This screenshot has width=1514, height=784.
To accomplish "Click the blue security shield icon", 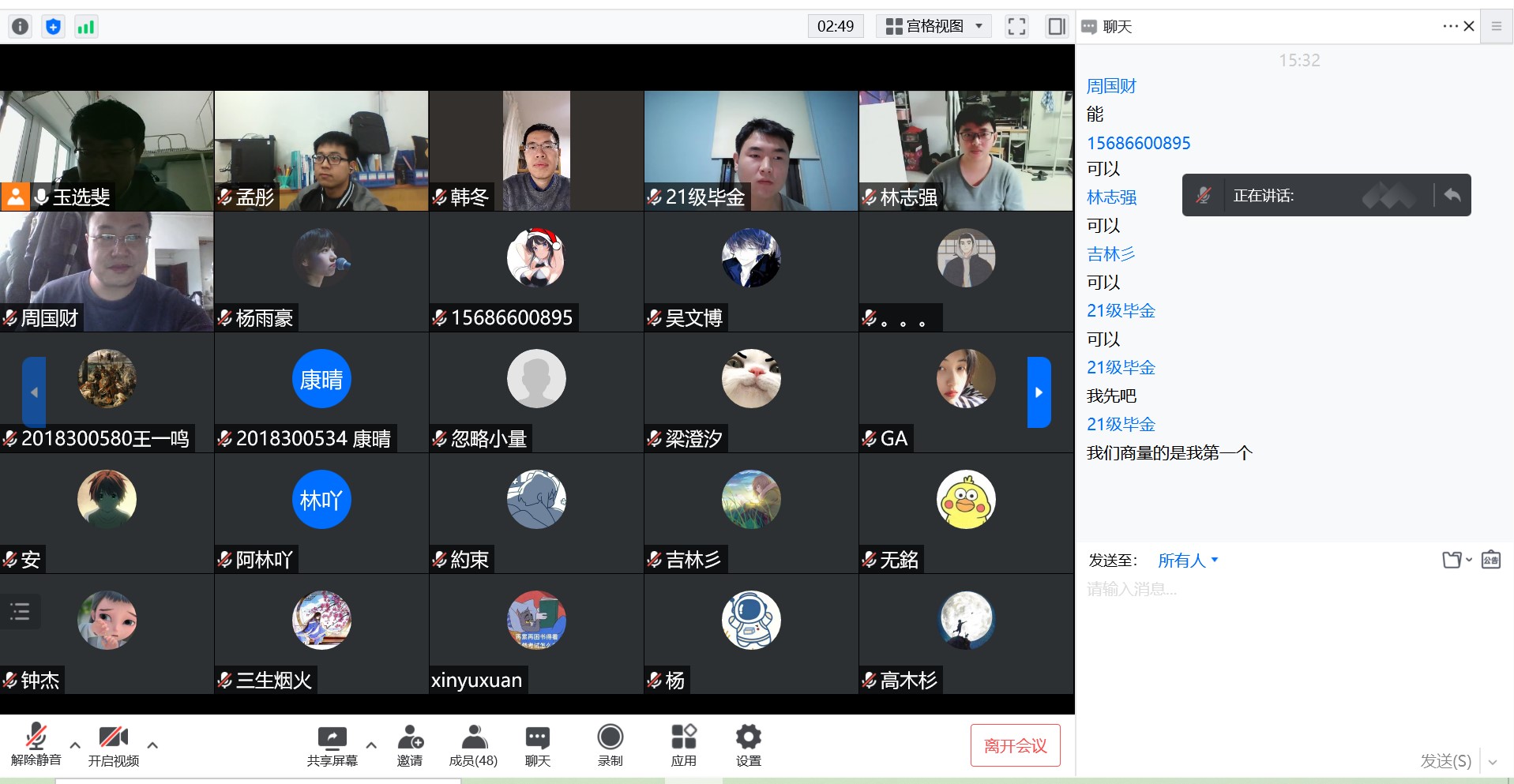I will click(53, 27).
